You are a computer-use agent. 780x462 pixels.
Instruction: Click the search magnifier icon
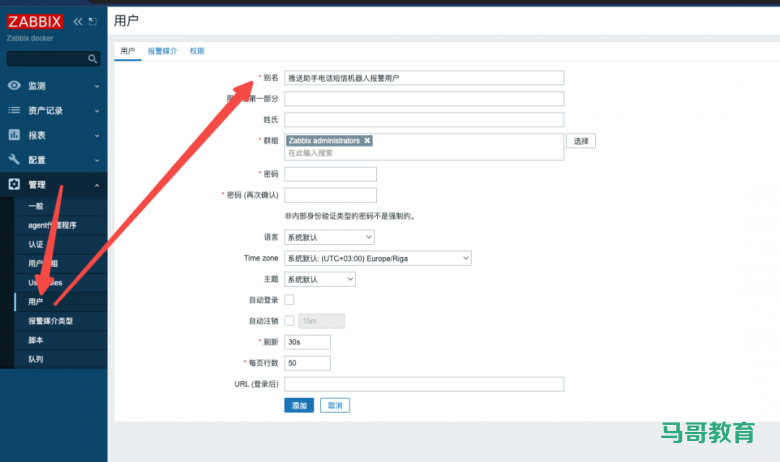(93, 59)
